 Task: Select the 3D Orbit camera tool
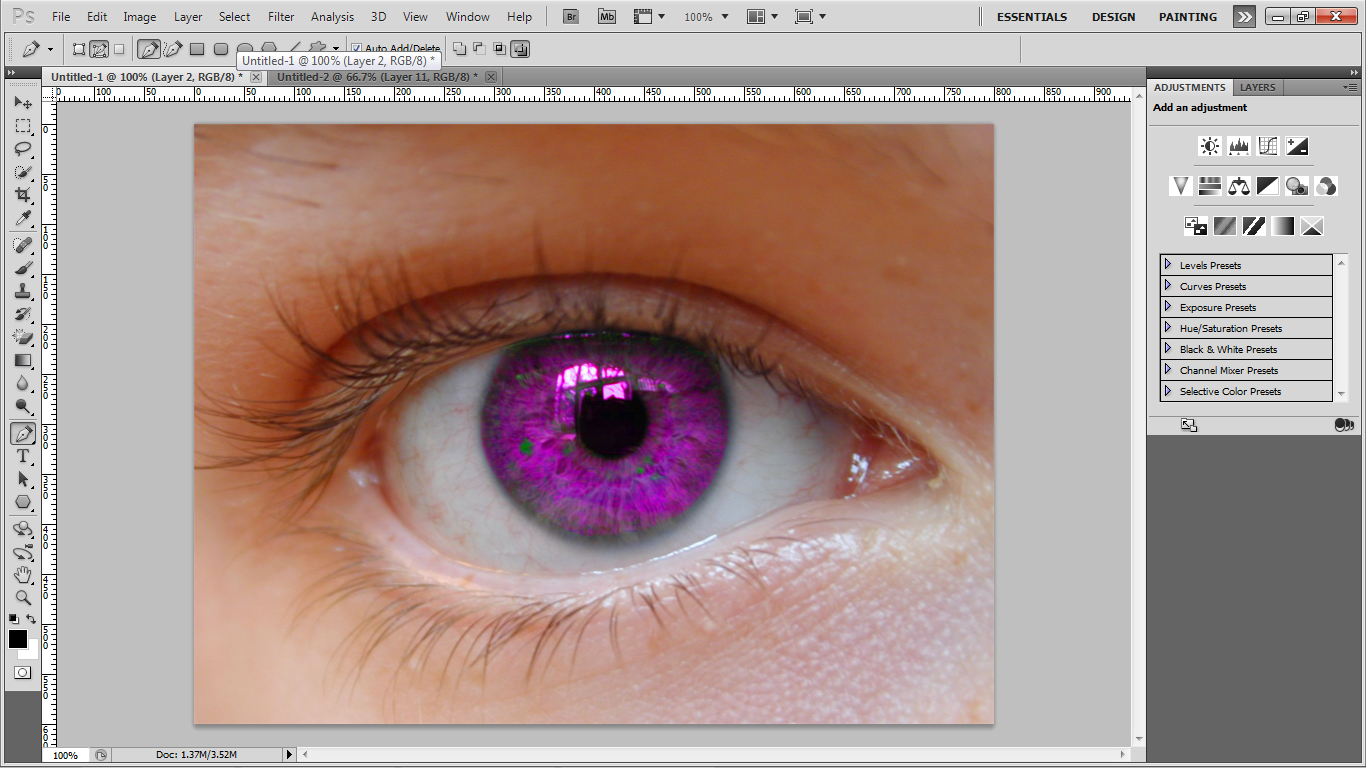click(x=22, y=552)
